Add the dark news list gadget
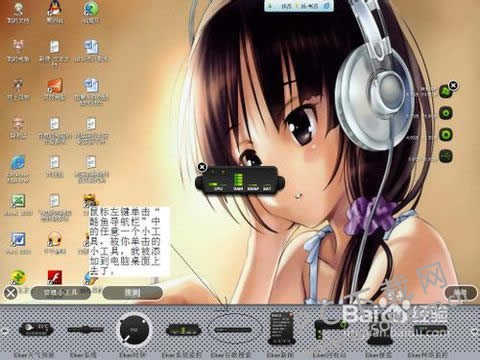 pyautogui.click(x=281, y=328)
